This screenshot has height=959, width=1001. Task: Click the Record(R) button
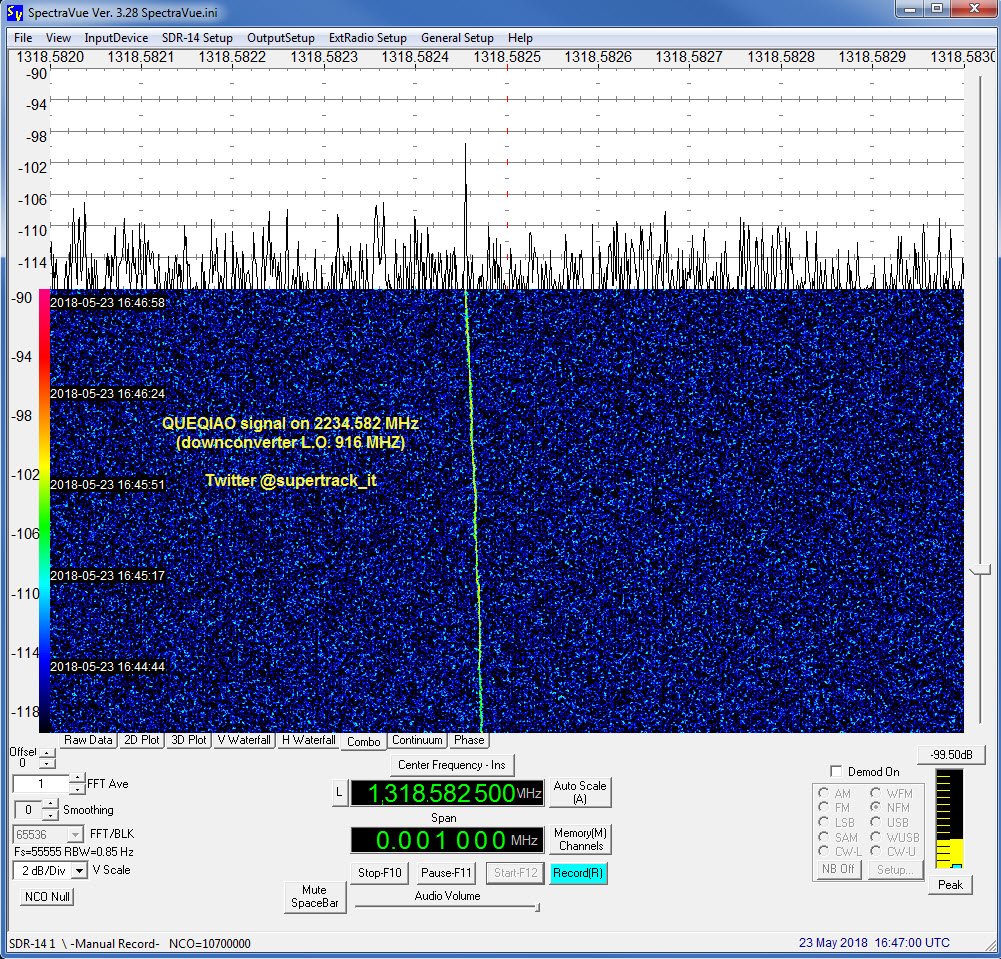pos(578,873)
